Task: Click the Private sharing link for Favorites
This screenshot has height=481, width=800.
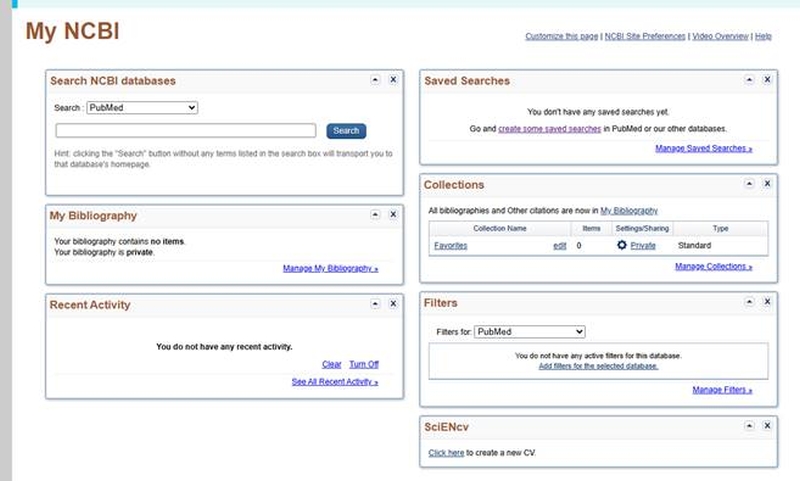Action: click(643, 246)
